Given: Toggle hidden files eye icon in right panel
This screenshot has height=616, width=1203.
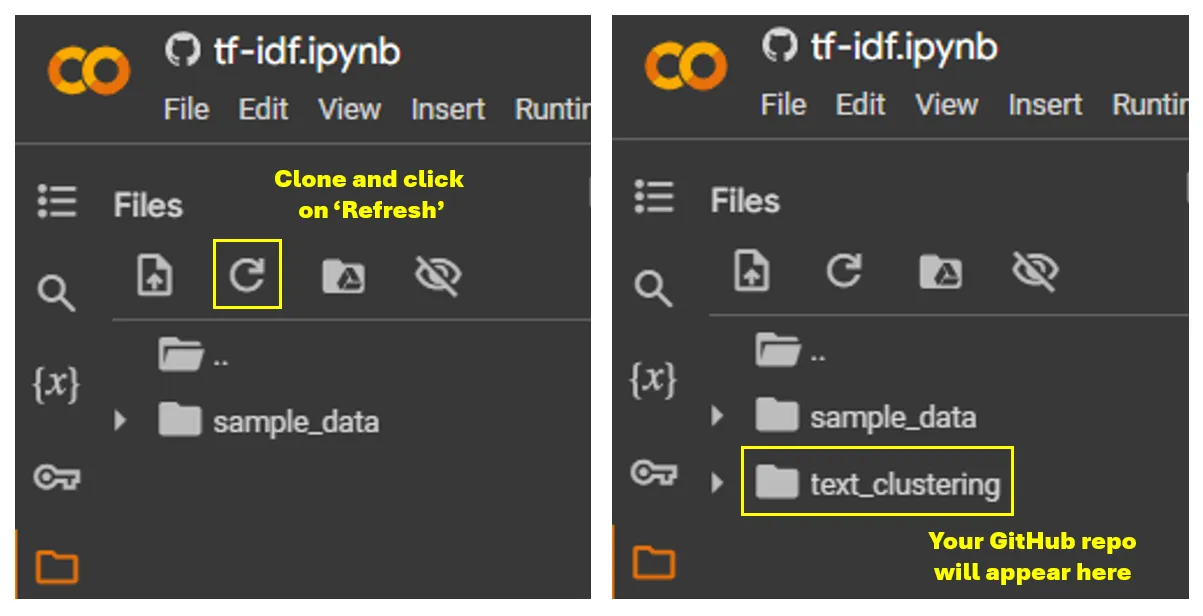Looking at the screenshot, I should (x=1035, y=270).
